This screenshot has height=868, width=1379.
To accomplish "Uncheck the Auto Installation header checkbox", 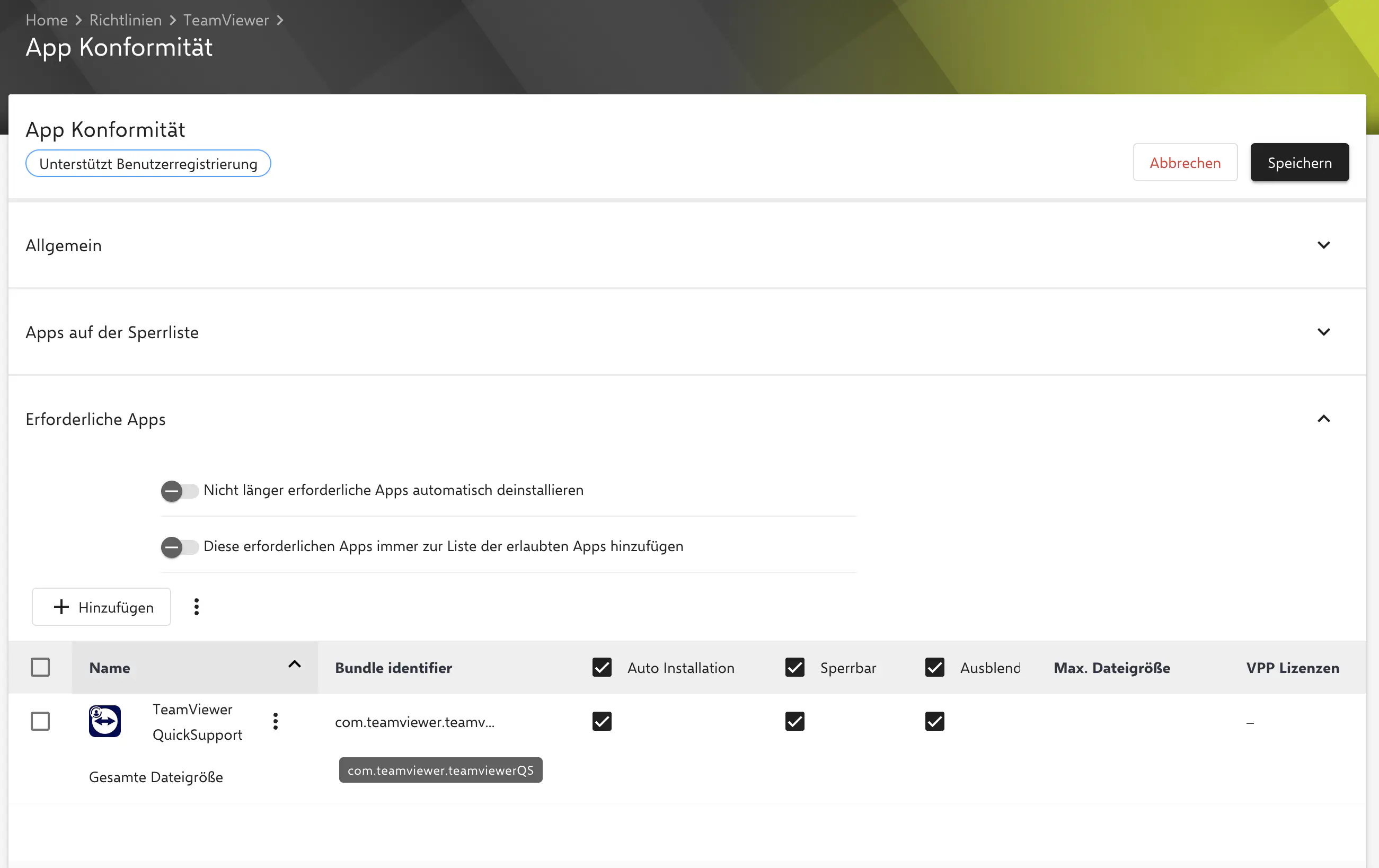I will pos(602,667).
